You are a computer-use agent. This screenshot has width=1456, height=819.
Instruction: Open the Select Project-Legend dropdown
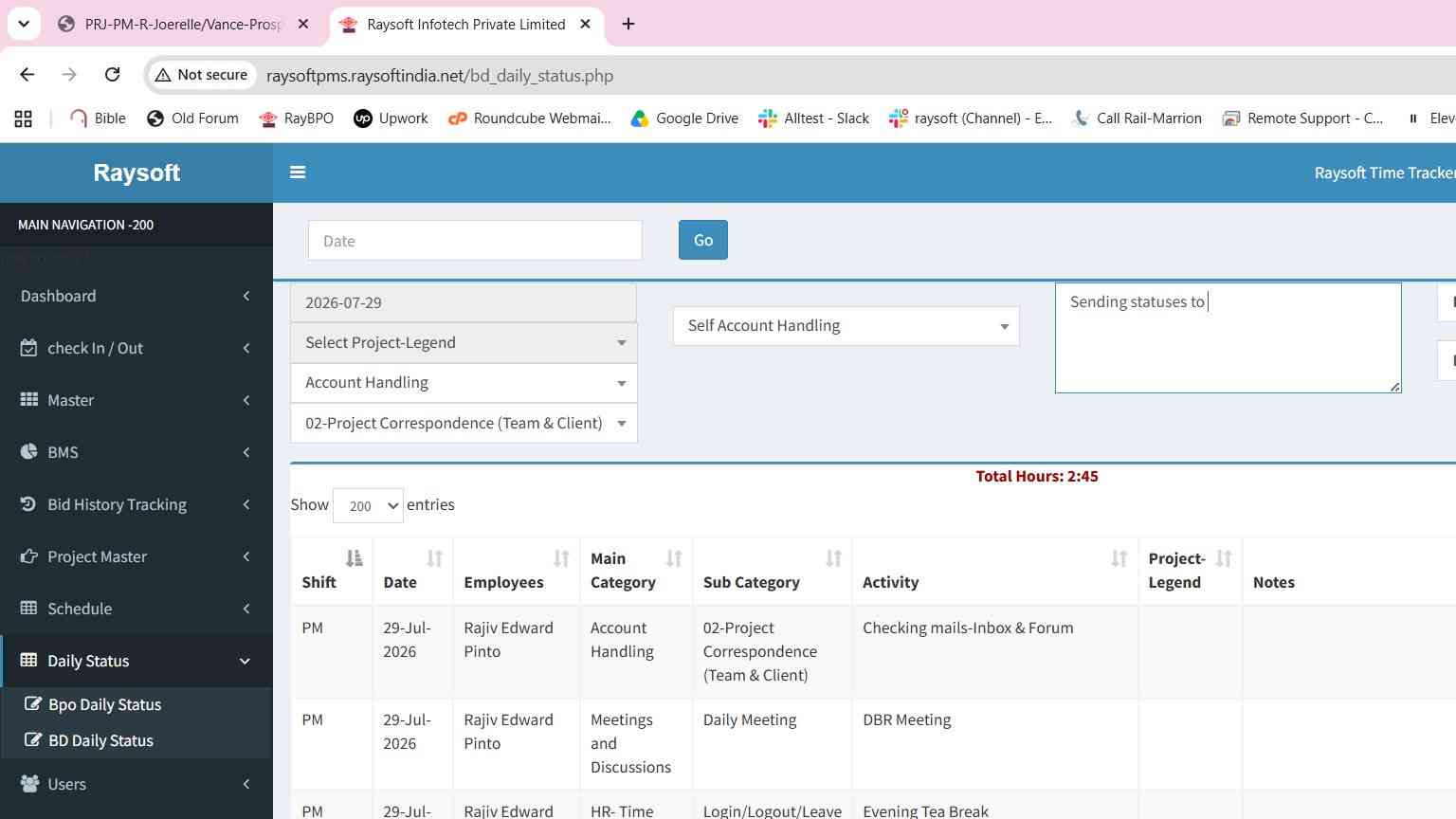[x=464, y=343]
